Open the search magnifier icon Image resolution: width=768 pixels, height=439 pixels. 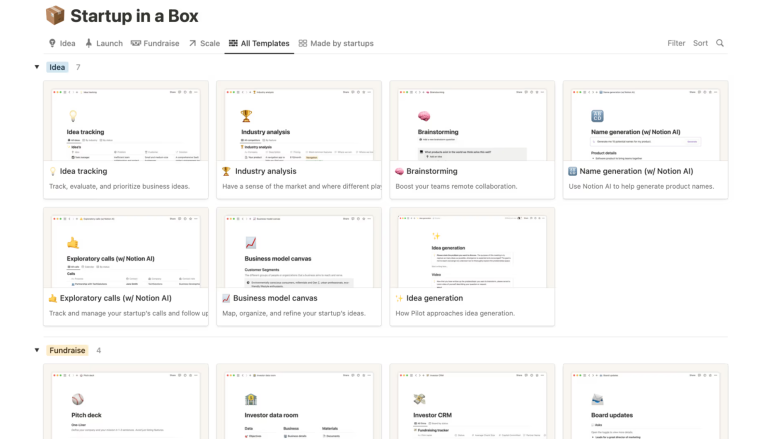720,43
